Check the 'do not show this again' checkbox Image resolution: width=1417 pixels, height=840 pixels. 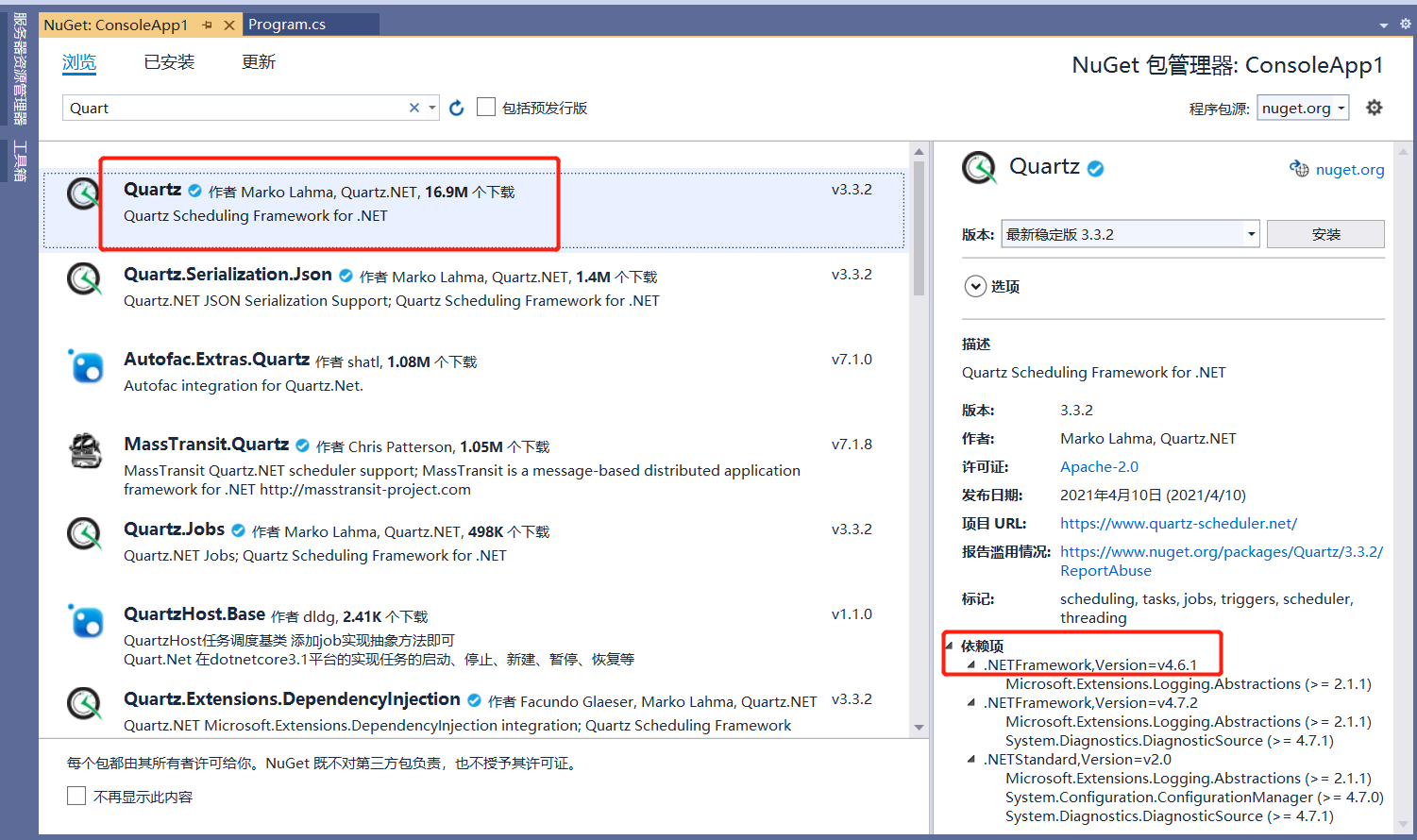click(x=76, y=797)
